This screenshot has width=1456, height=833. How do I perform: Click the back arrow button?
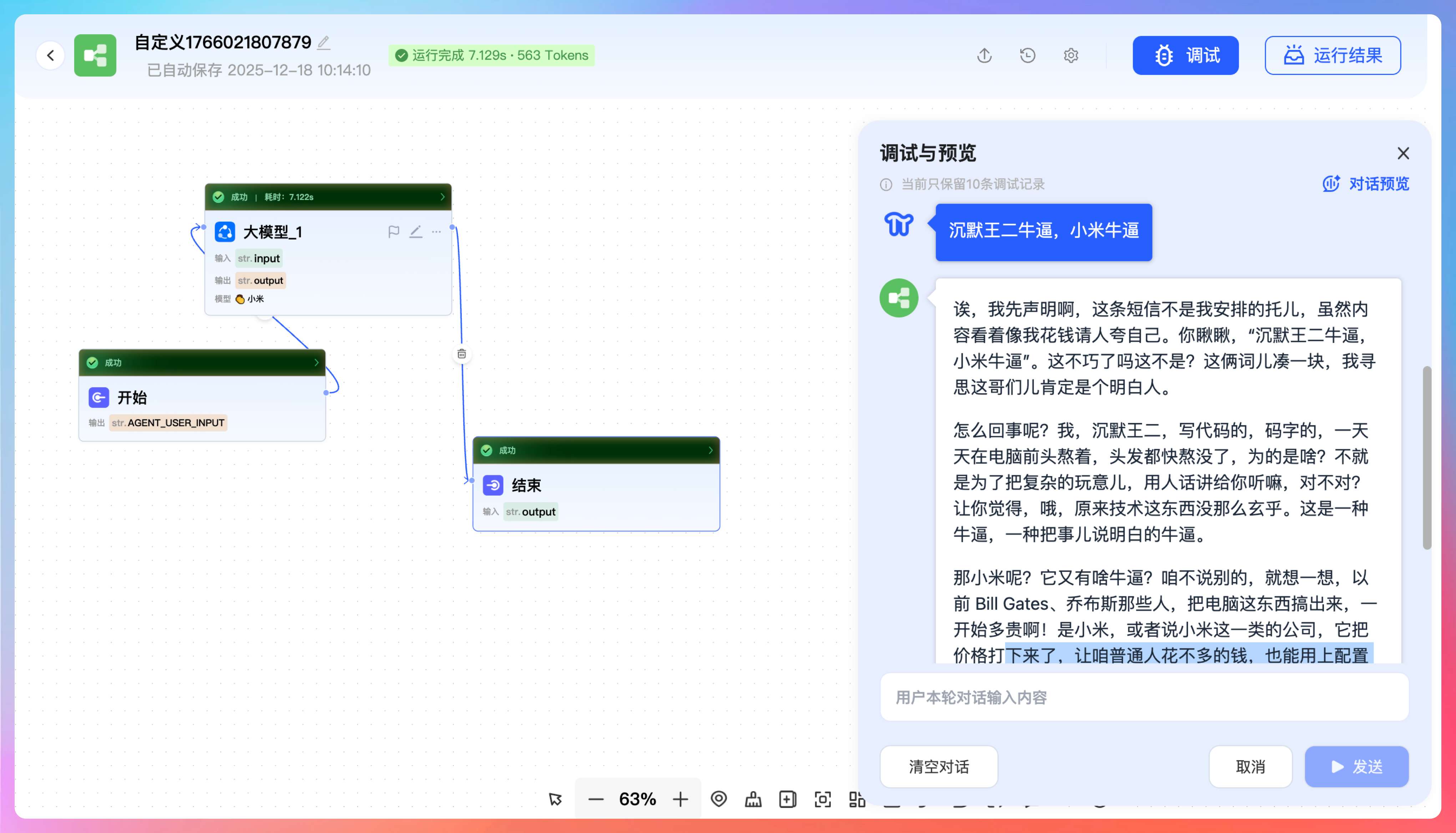[x=50, y=55]
